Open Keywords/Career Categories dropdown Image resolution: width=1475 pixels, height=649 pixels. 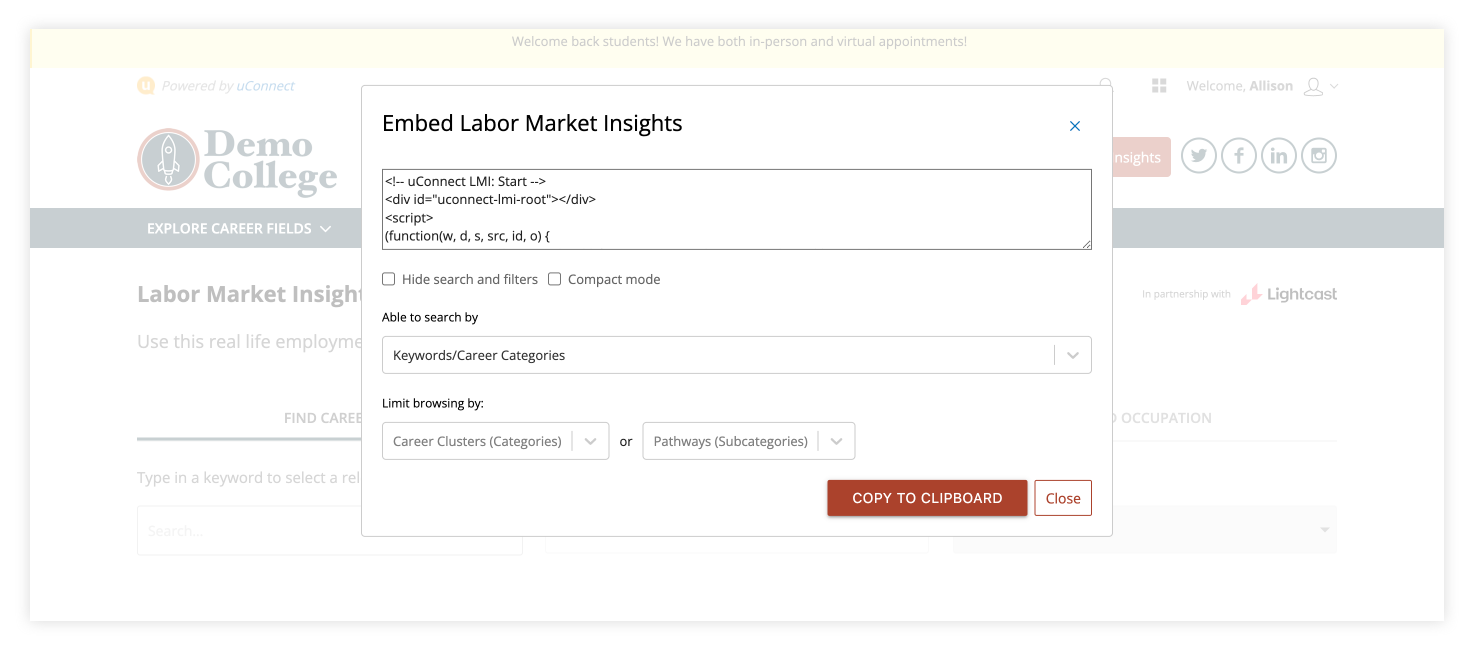tap(736, 355)
